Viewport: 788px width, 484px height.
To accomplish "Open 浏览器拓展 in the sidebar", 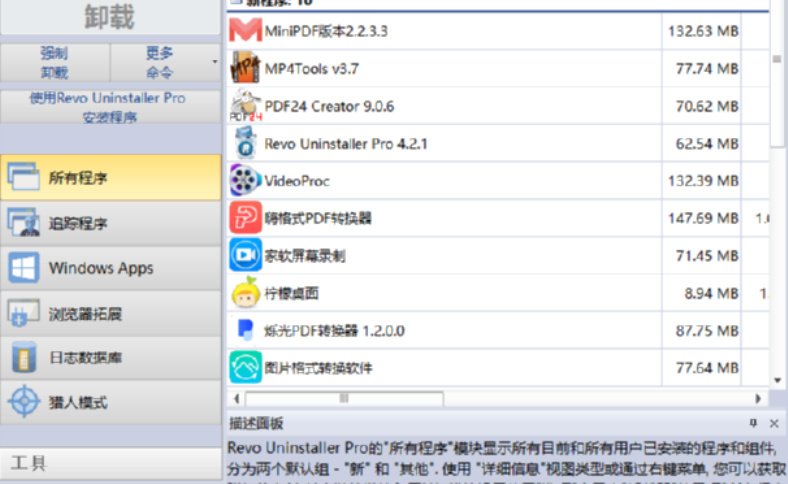I will pos(110,313).
